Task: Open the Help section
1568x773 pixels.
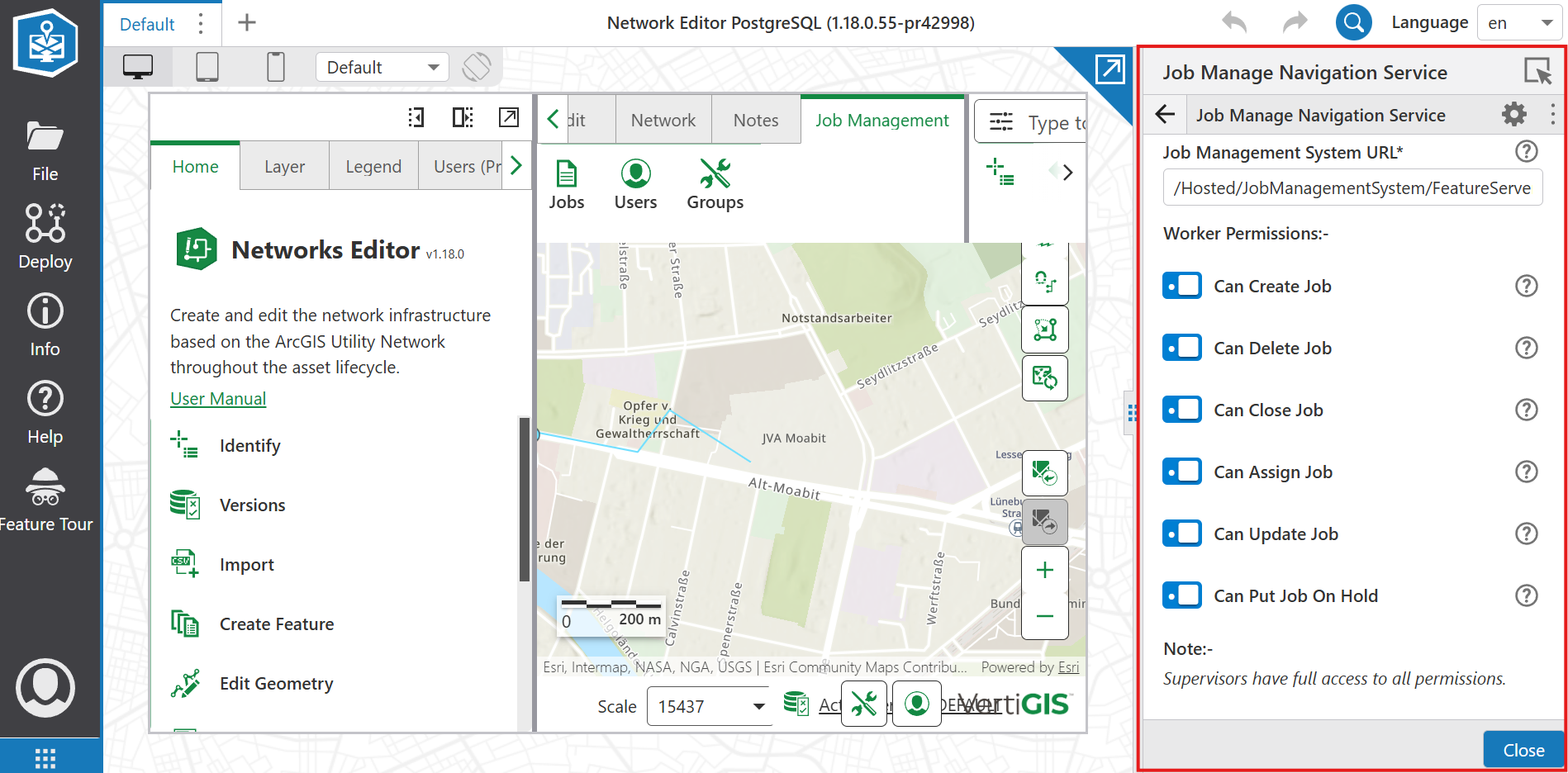Action: point(45,413)
